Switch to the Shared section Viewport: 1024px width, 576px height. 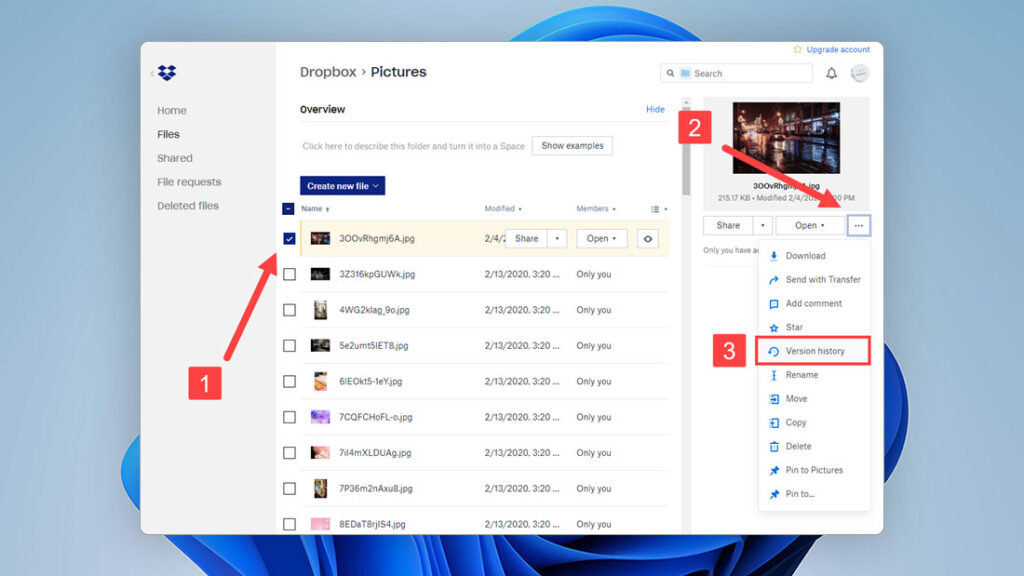coord(175,158)
